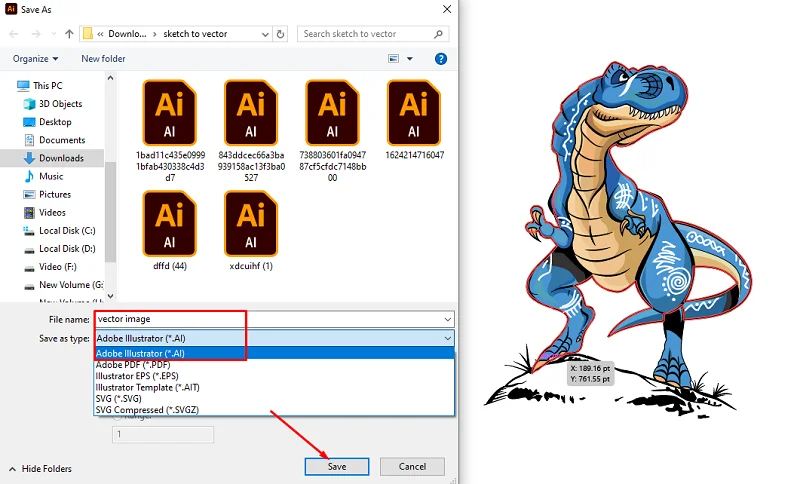Select the 738803601fa0947 AI file
Image resolution: width=800 pixels, height=484 pixels.
[x=332, y=131]
